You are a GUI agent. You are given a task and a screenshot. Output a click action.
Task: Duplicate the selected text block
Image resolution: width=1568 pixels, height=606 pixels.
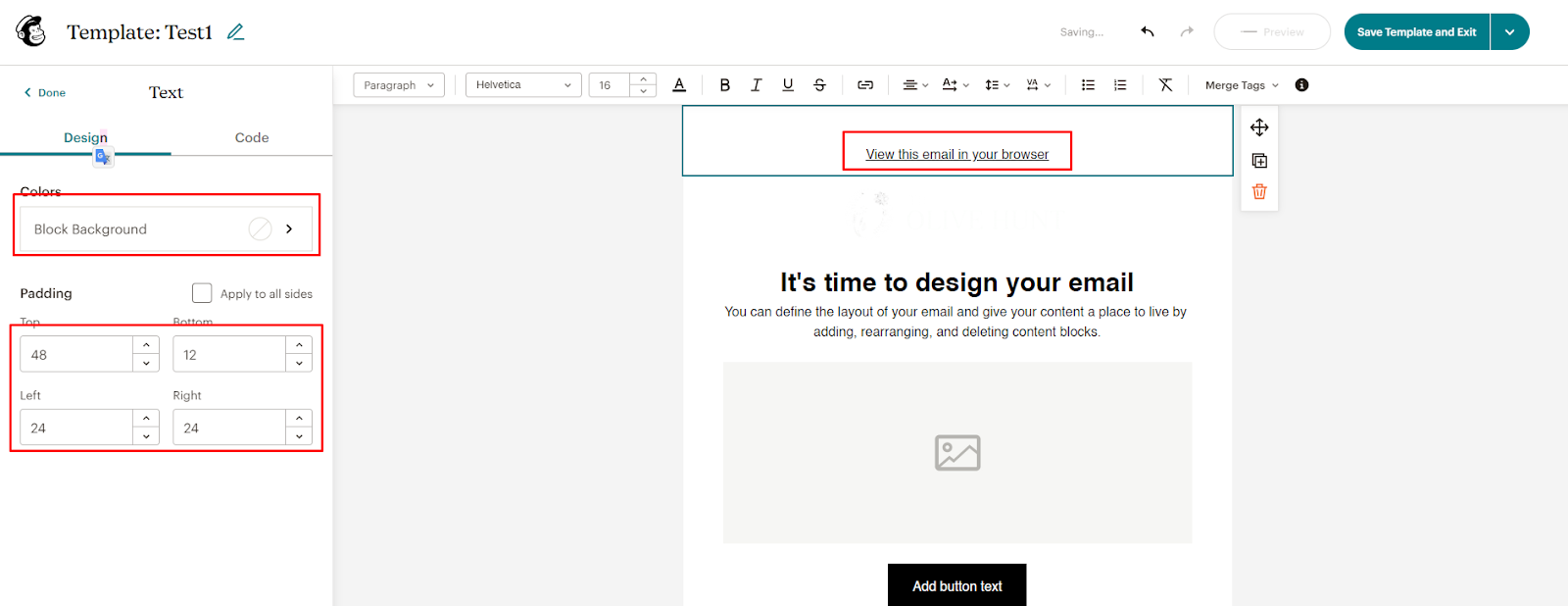pos(1259,160)
